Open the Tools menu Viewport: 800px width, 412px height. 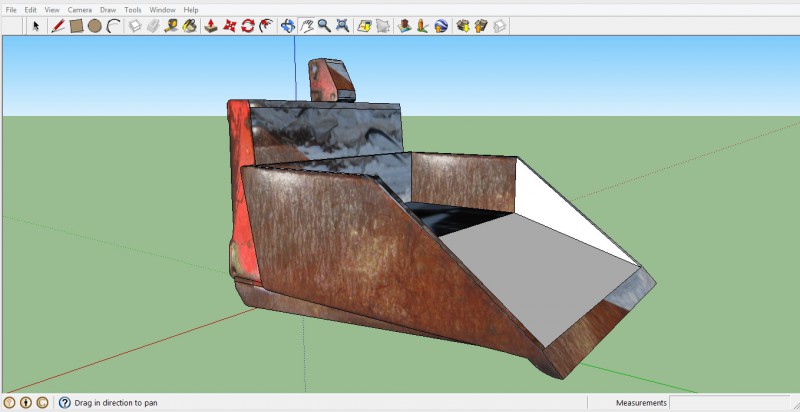[x=133, y=10]
